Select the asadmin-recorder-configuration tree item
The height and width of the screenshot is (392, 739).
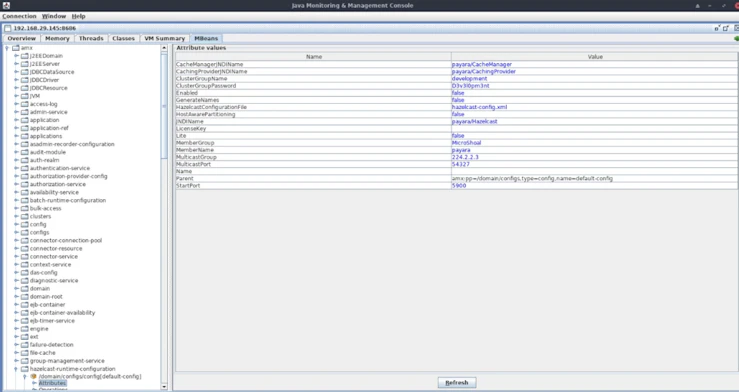click(72, 144)
